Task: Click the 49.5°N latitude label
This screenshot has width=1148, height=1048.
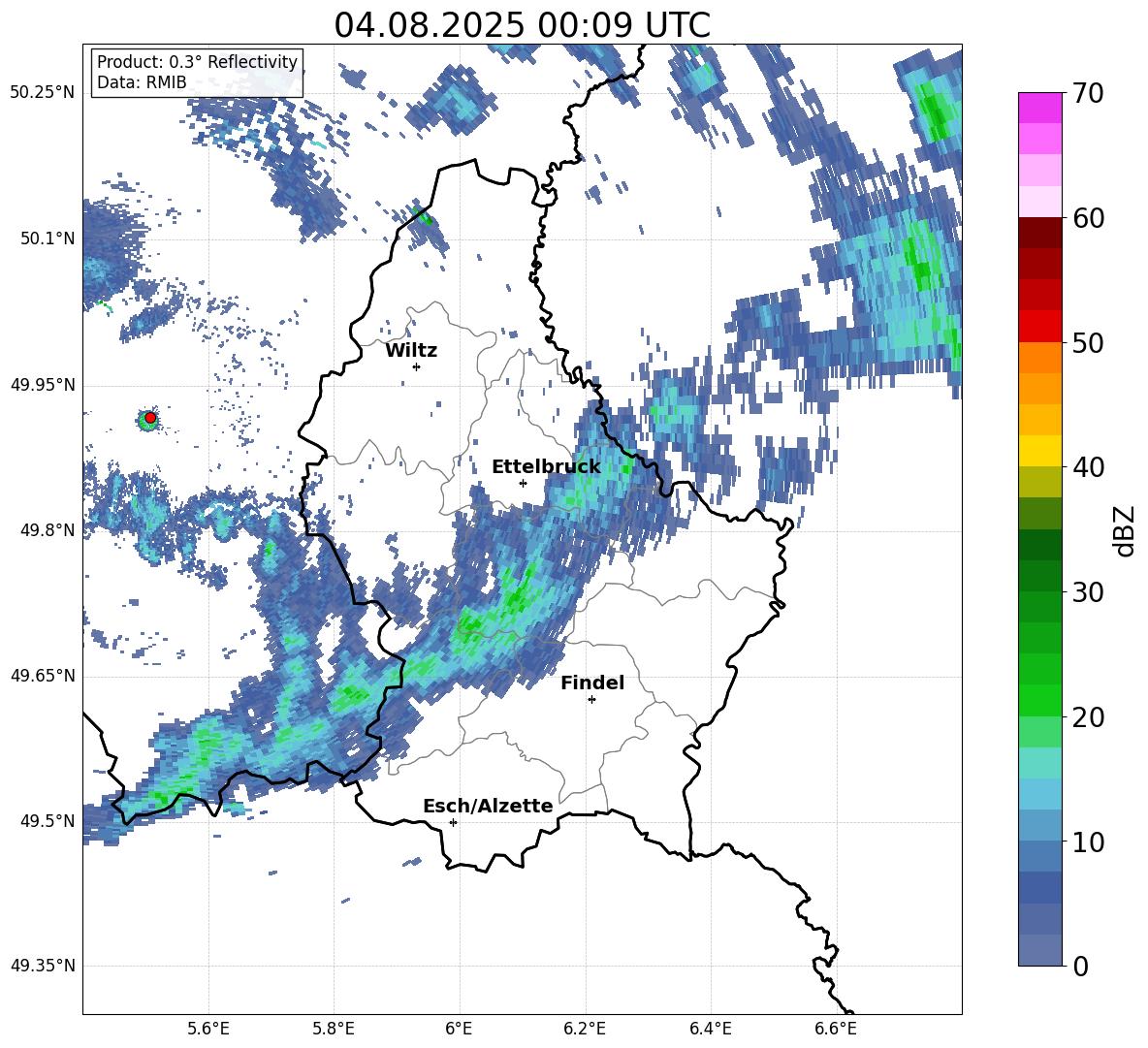Action: pos(48,821)
